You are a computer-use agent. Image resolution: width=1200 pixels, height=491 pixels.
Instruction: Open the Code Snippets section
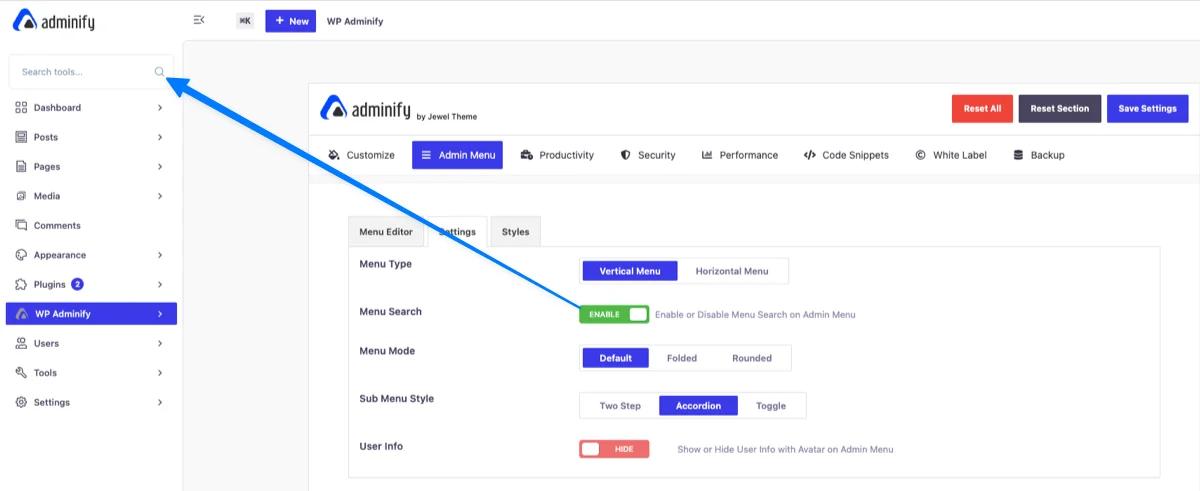tap(846, 155)
